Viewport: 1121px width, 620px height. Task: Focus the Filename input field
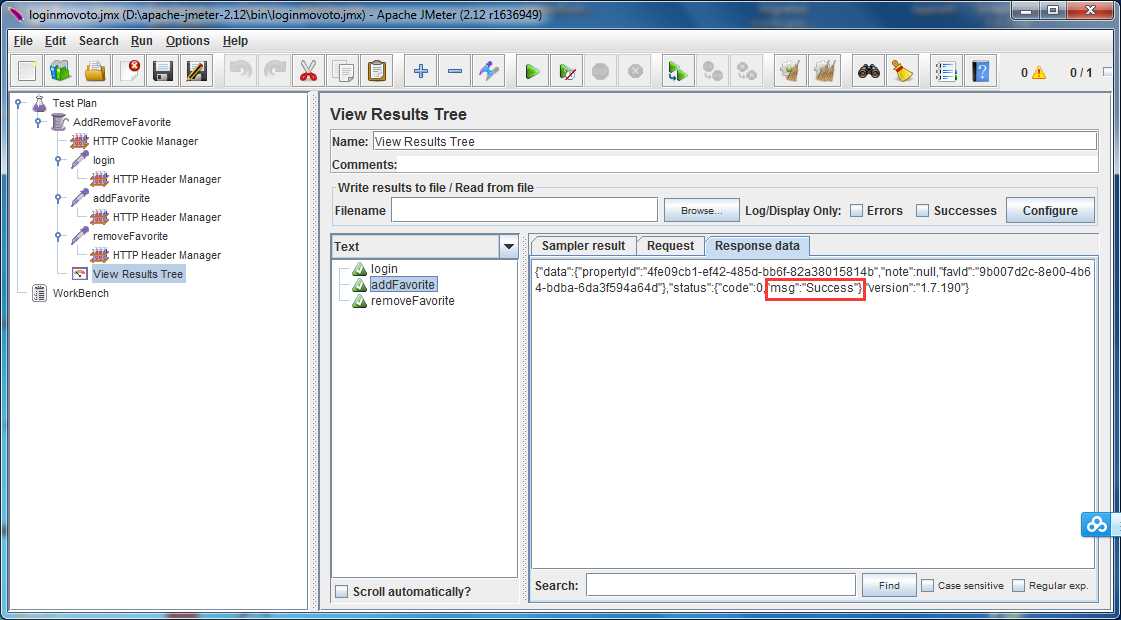pyautogui.click(x=524, y=210)
